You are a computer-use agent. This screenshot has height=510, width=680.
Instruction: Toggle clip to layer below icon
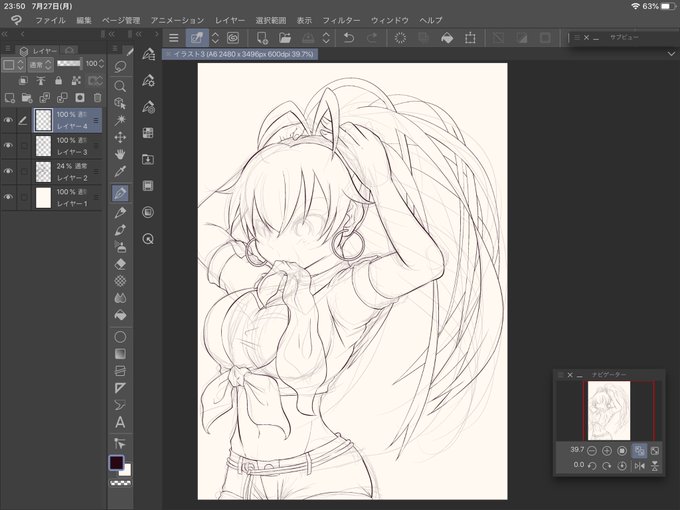point(23,81)
